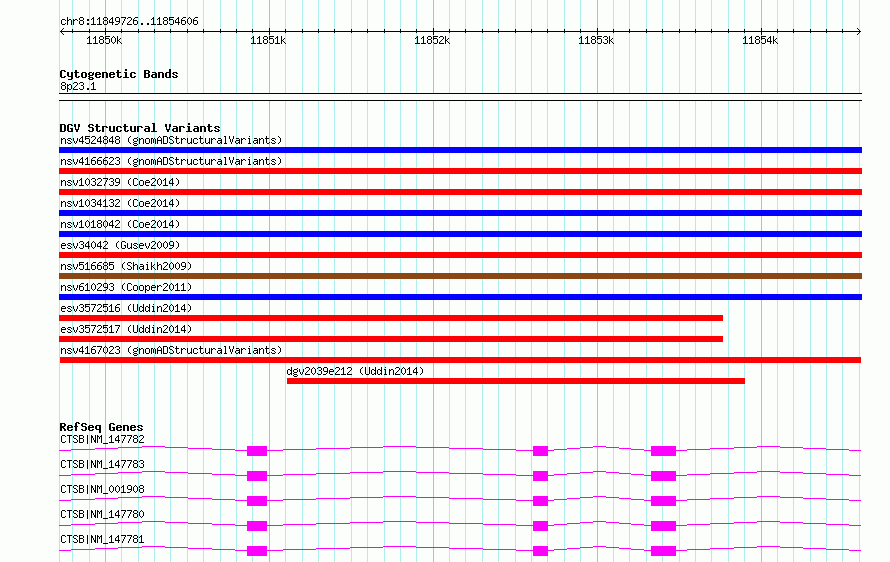Open the CTSB|NM_001908 transcript label
This screenshot has width=890, height=562.
102,489
